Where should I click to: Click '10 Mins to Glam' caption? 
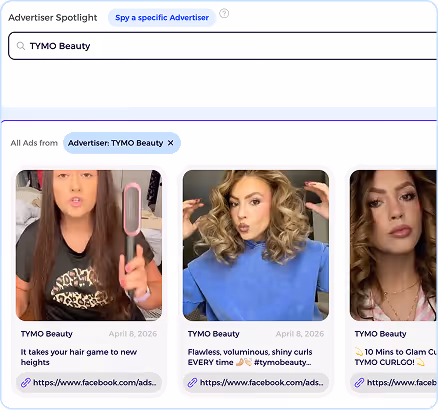click(396, 357)
